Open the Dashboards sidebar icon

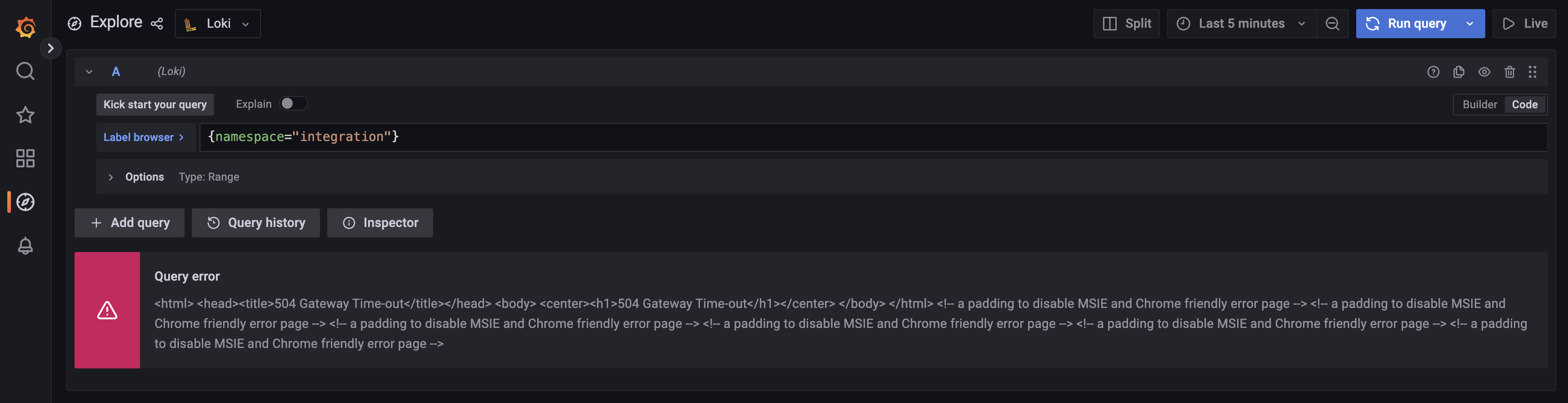click(25, 158)
